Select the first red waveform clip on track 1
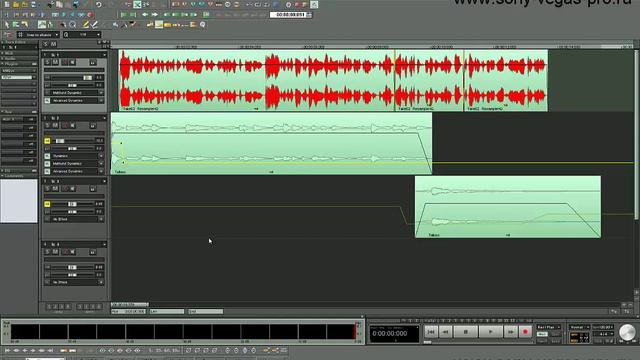This screenshot has width=640, height=360. tap(257, 80)
